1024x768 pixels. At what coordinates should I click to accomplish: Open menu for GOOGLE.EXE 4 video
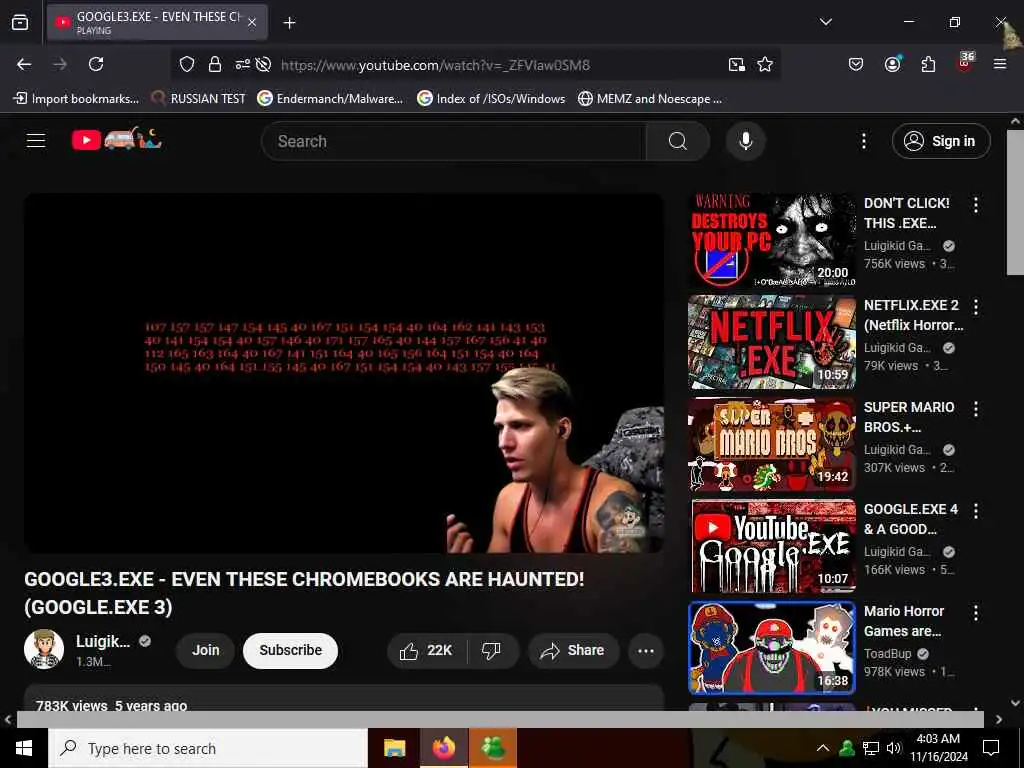coord(976,511)
